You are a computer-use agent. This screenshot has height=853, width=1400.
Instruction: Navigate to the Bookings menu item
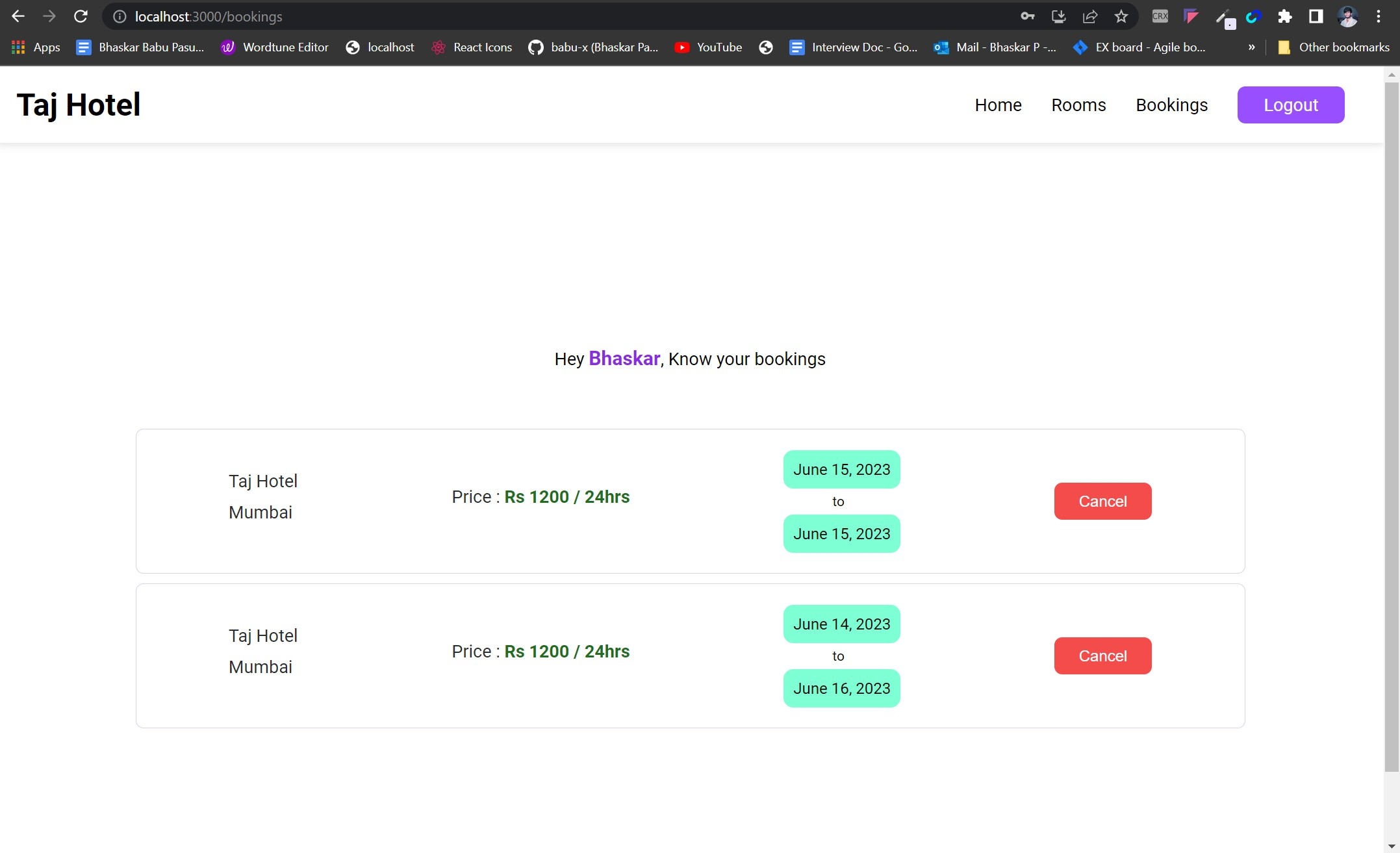point(1171,105)
